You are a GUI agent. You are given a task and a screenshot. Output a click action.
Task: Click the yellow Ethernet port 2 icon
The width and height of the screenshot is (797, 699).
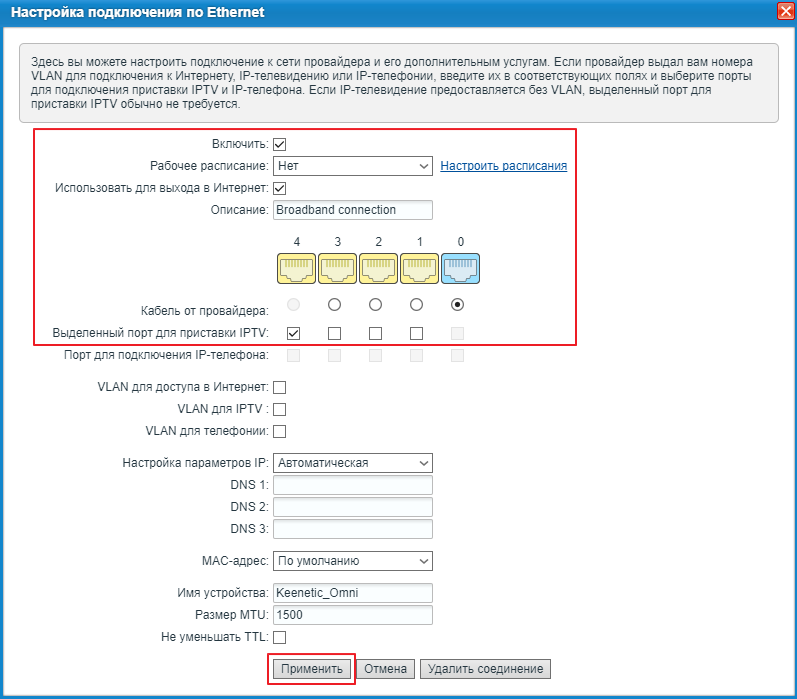tap(378, 269)
